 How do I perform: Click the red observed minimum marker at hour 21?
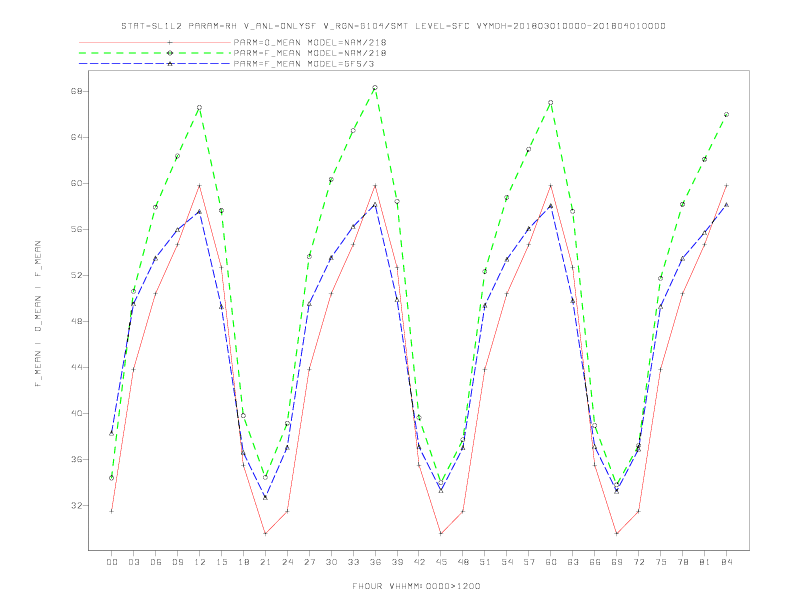(x=265, y=533)
